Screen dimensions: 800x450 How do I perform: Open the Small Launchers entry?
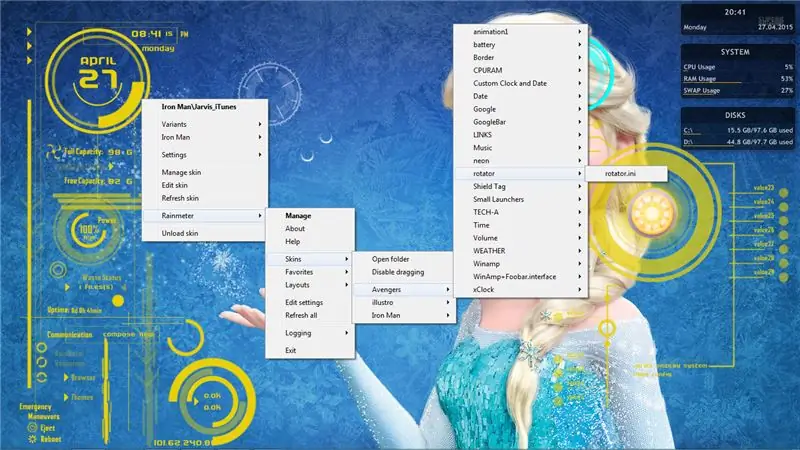pyautogui.click(x=520, y=199)
